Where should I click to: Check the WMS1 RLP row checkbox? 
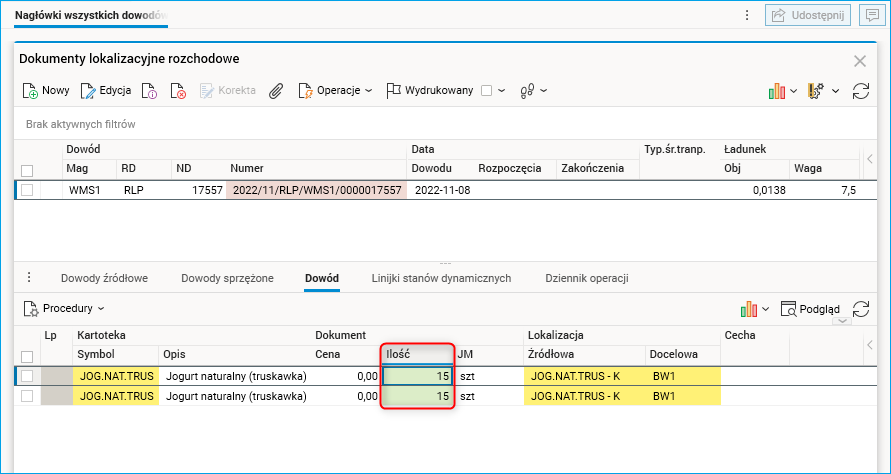[x=27, y=191]
